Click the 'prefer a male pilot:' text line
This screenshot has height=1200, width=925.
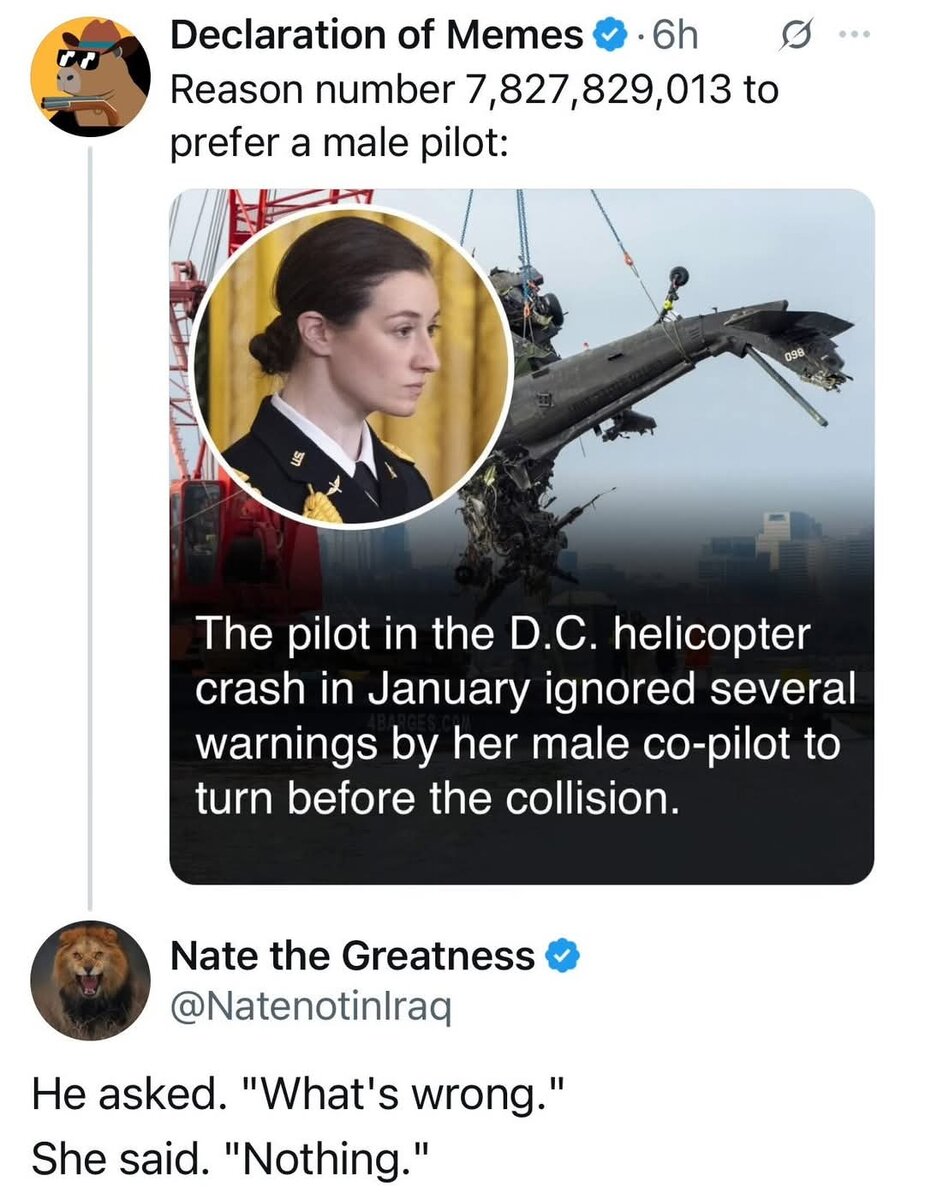pos(342,143)
